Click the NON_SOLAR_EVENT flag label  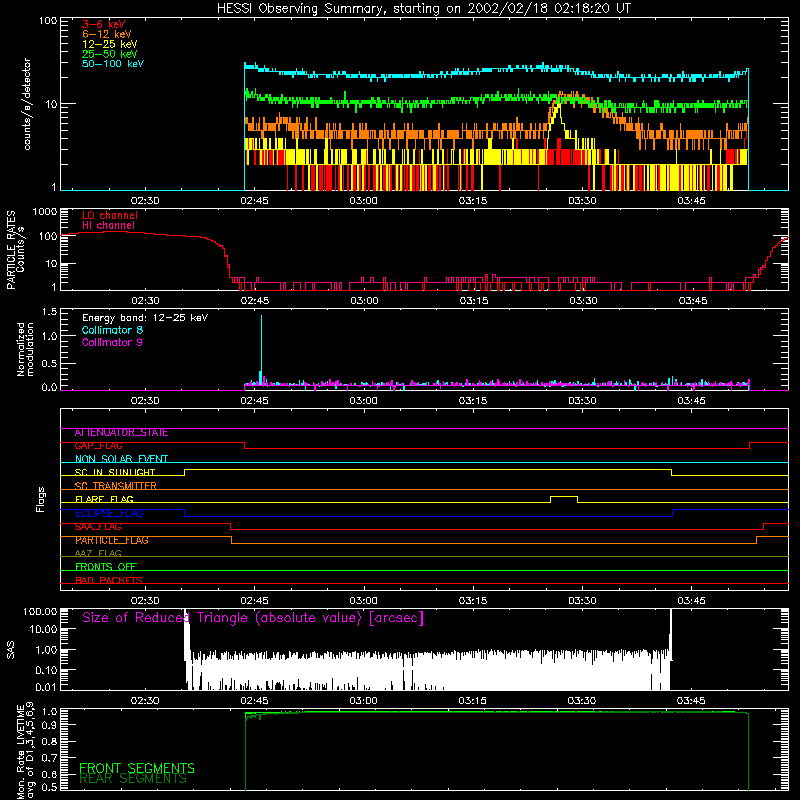[121, 459]
